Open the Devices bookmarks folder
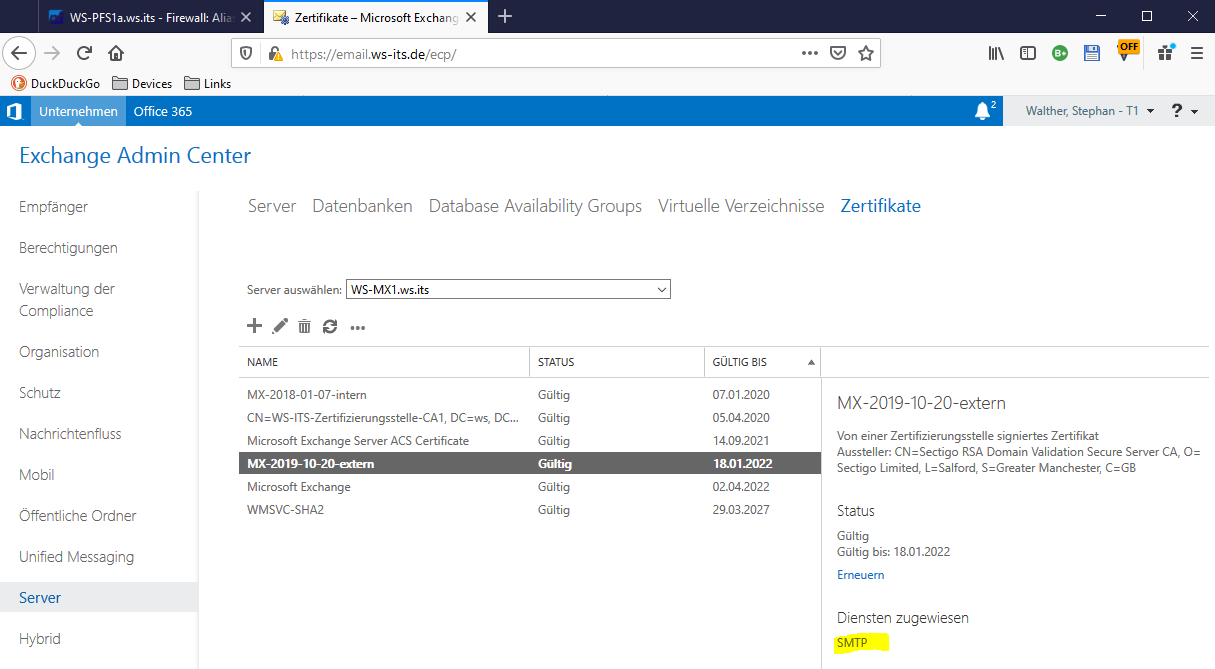 pyautogui.click(x=142, y=84)
